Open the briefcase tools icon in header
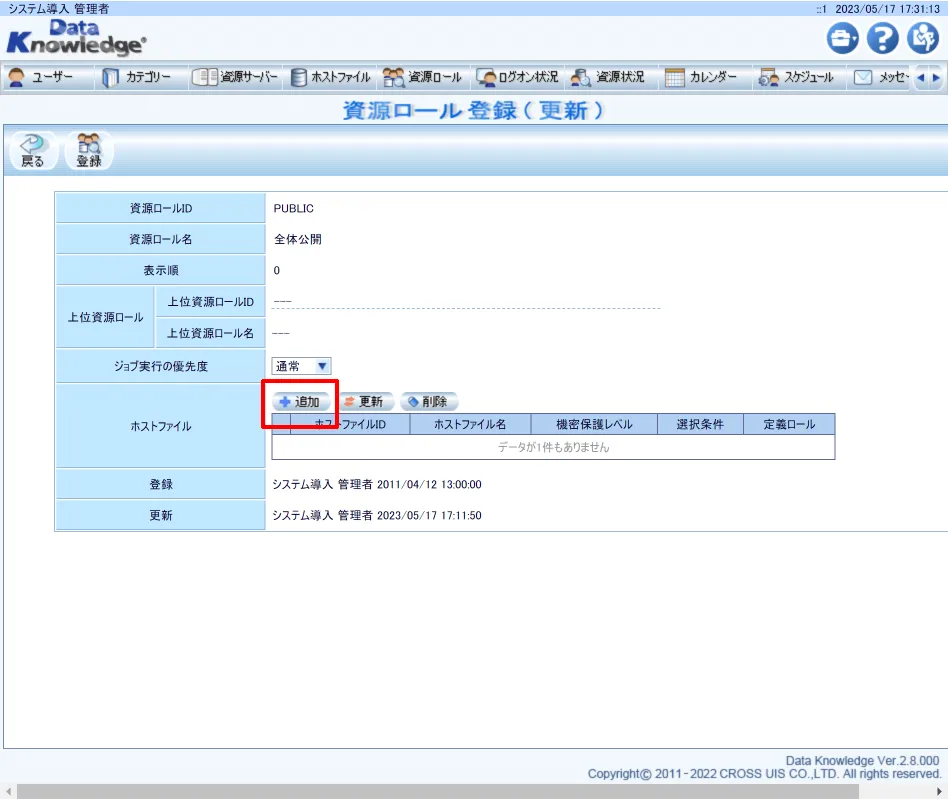The height and width of the screenshot is (799, 948). click(x=842, y=39)
